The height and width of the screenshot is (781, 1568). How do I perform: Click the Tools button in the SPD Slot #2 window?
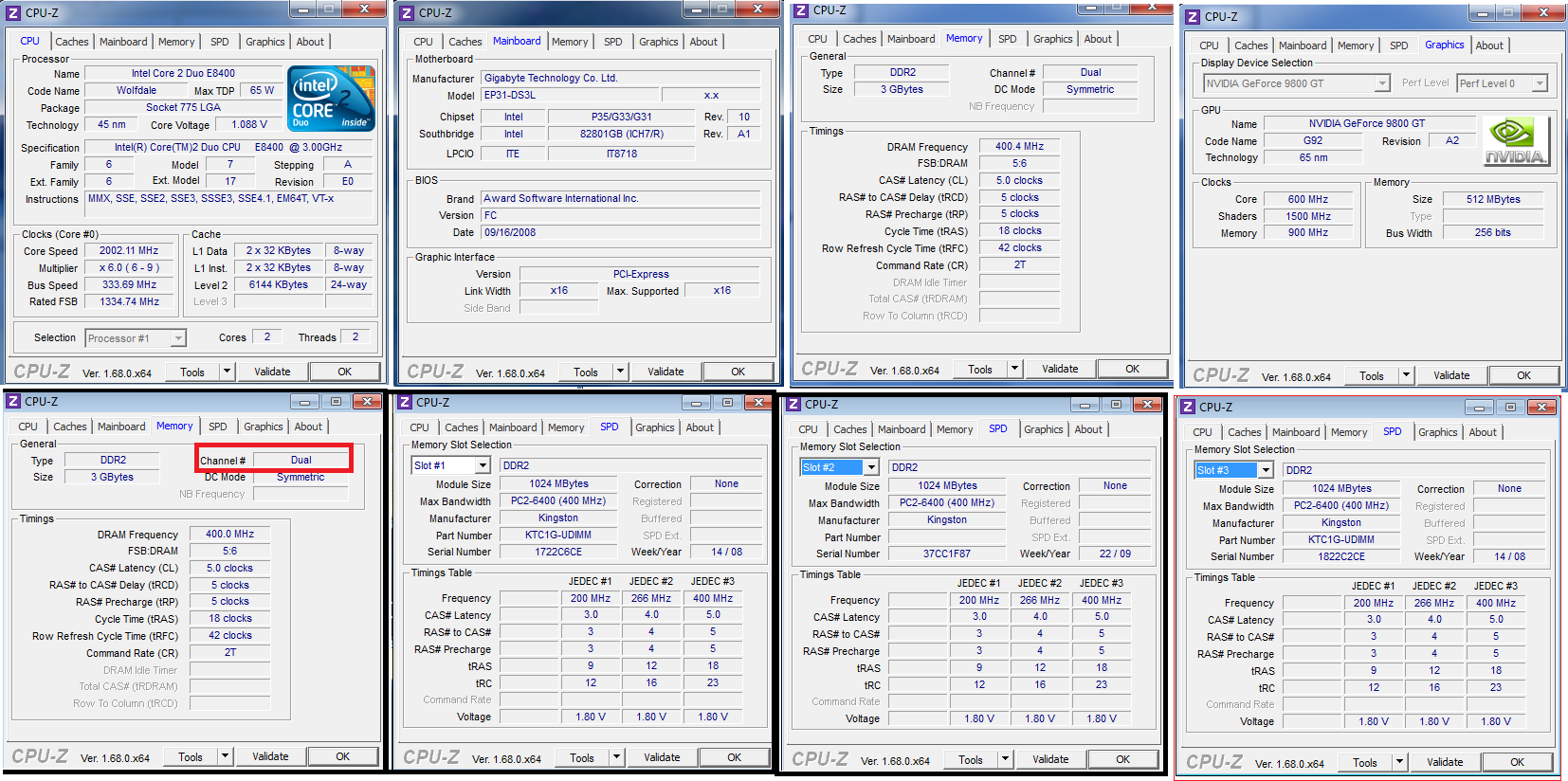click(971, 759)
